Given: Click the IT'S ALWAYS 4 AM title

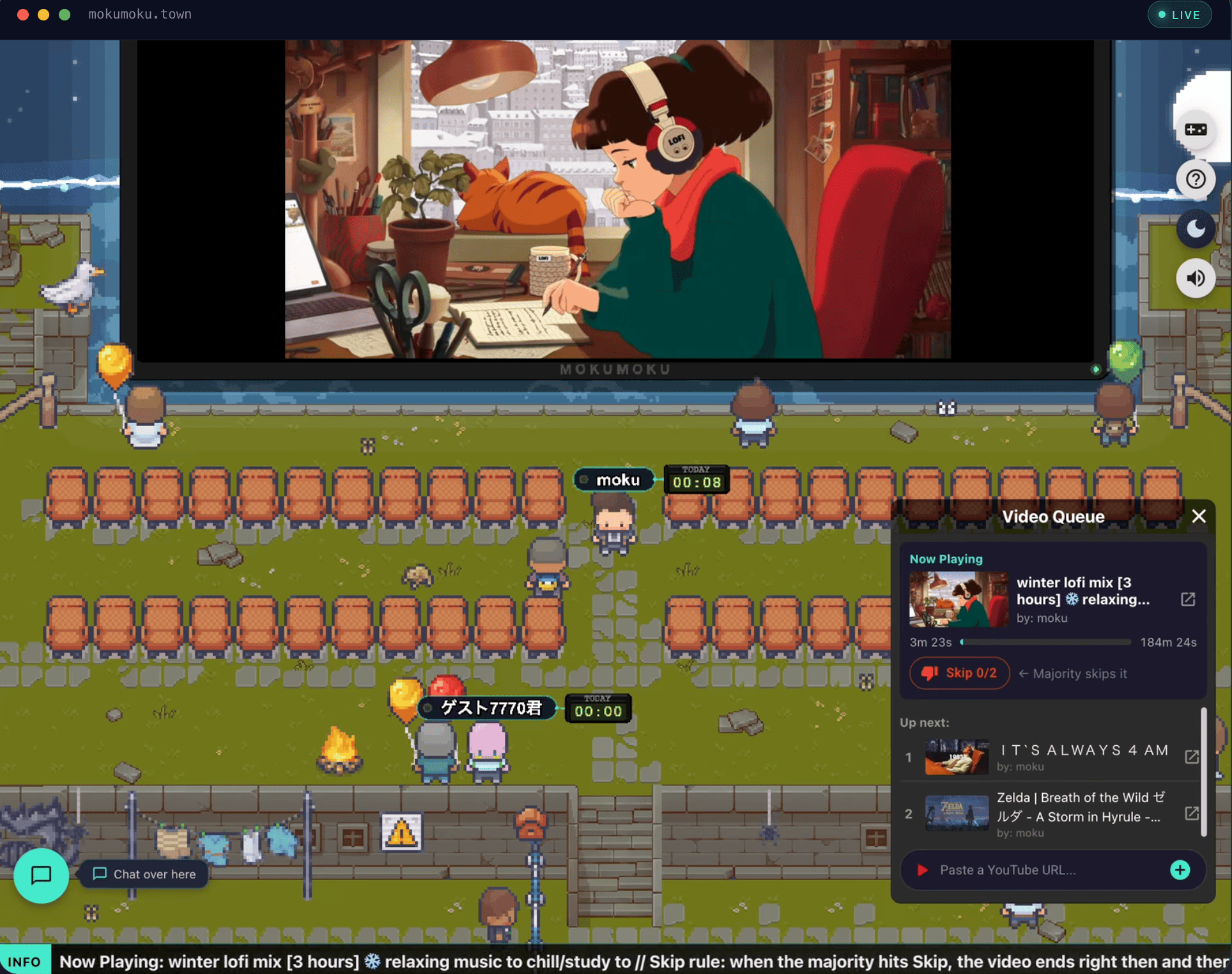Looking at the screenshot, I should [1085, 750].
